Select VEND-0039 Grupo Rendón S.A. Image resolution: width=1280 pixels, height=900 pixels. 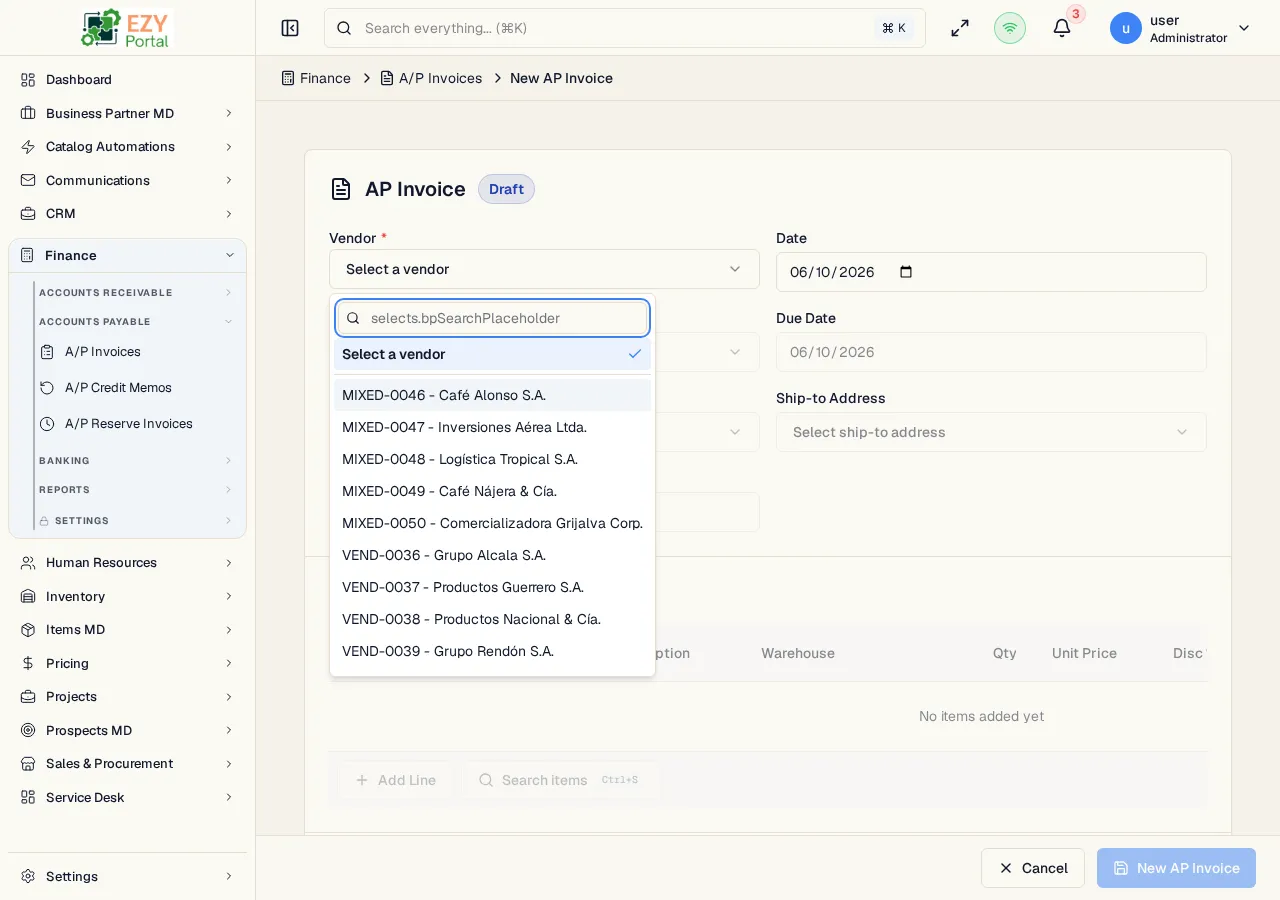pos(492,651)
